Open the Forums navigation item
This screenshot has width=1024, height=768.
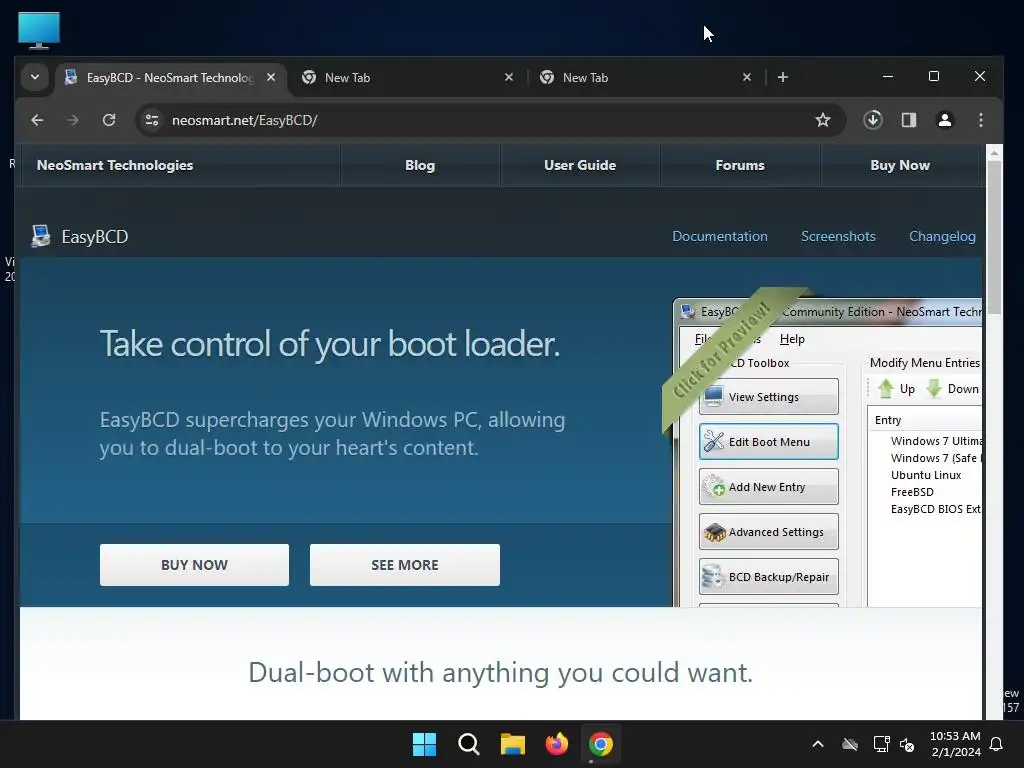pyautogui.click(x=740, y=165)
